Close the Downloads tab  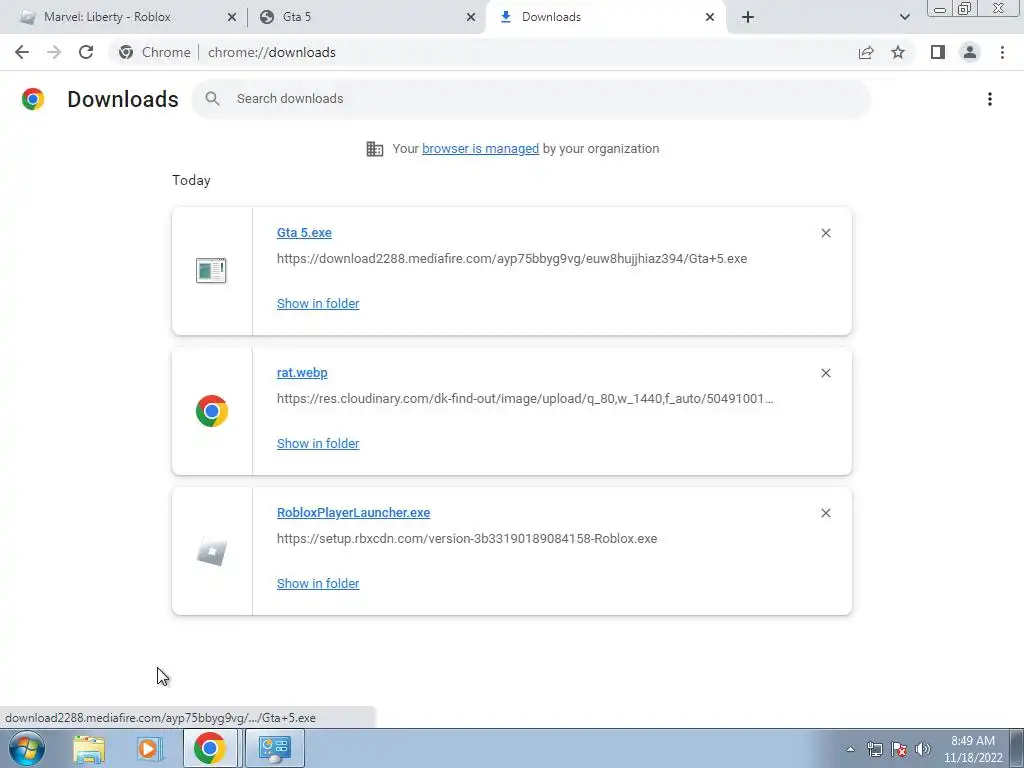click(x=710, y=18)
